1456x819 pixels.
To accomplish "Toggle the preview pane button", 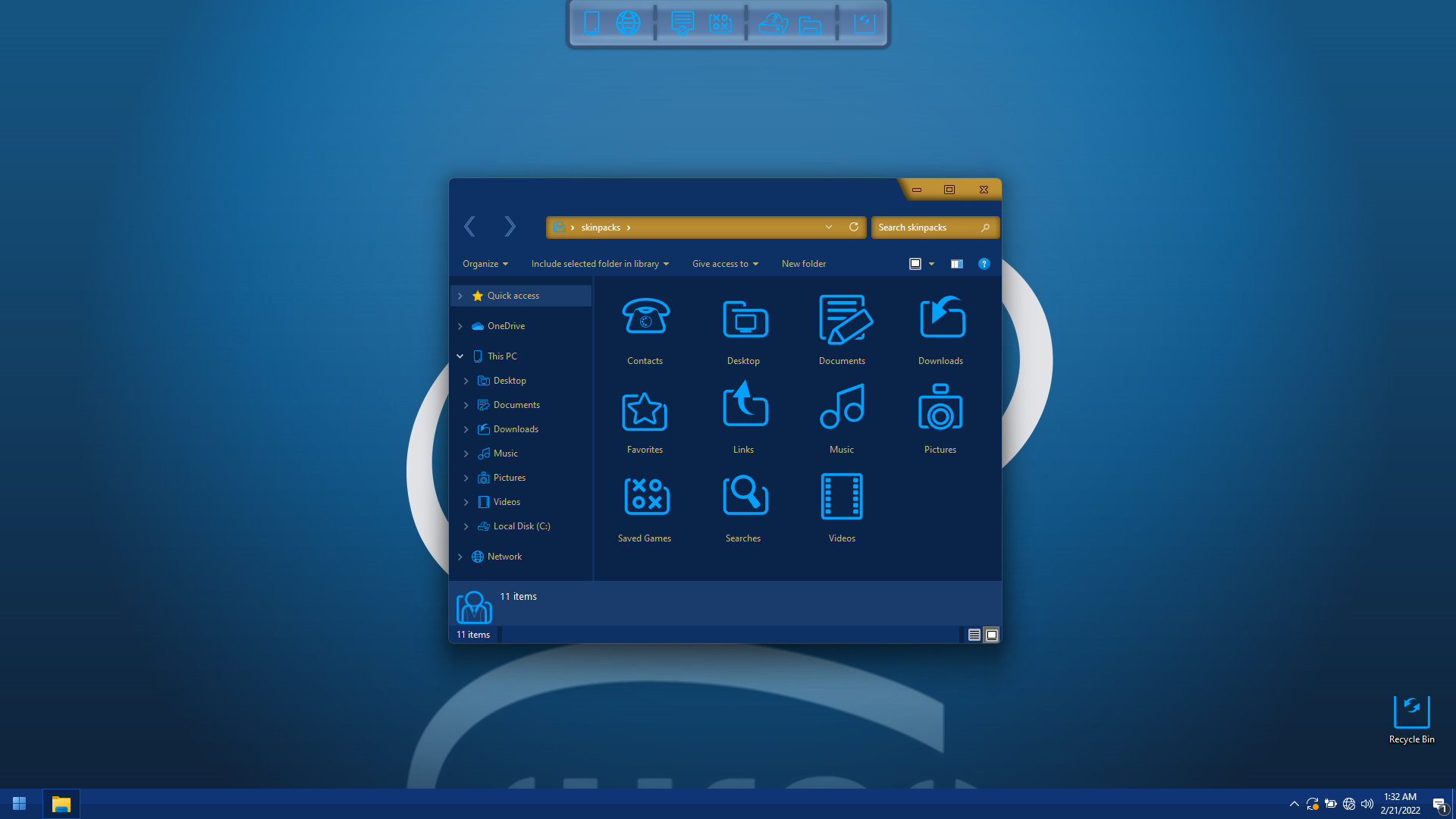I will coord(957,264).
